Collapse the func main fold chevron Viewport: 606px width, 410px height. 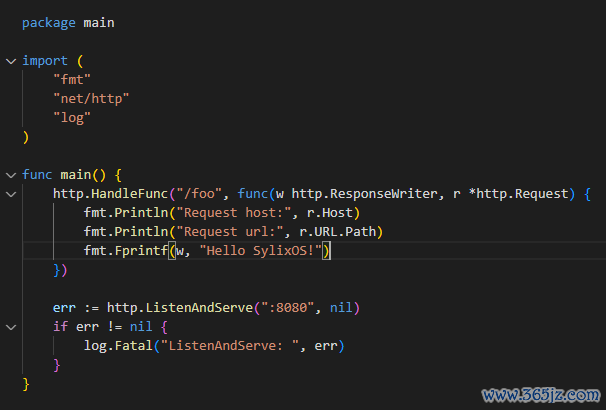(x=10, y=175)
